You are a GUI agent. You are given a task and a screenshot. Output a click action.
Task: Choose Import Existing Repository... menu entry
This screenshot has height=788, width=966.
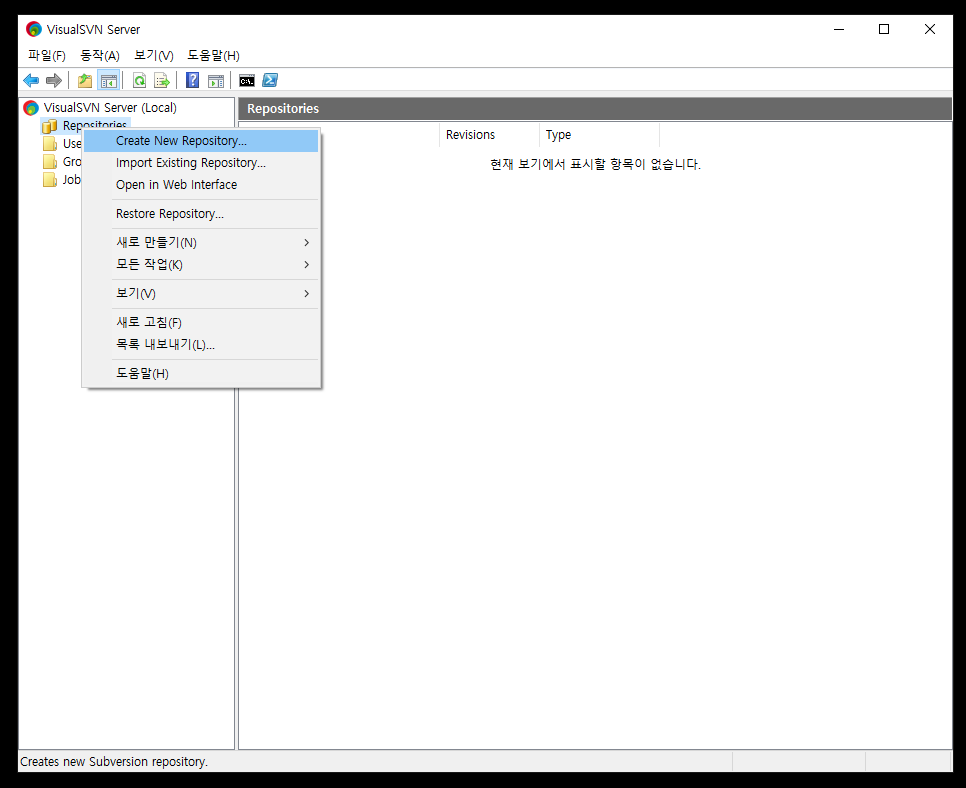[x=201, y=163]
